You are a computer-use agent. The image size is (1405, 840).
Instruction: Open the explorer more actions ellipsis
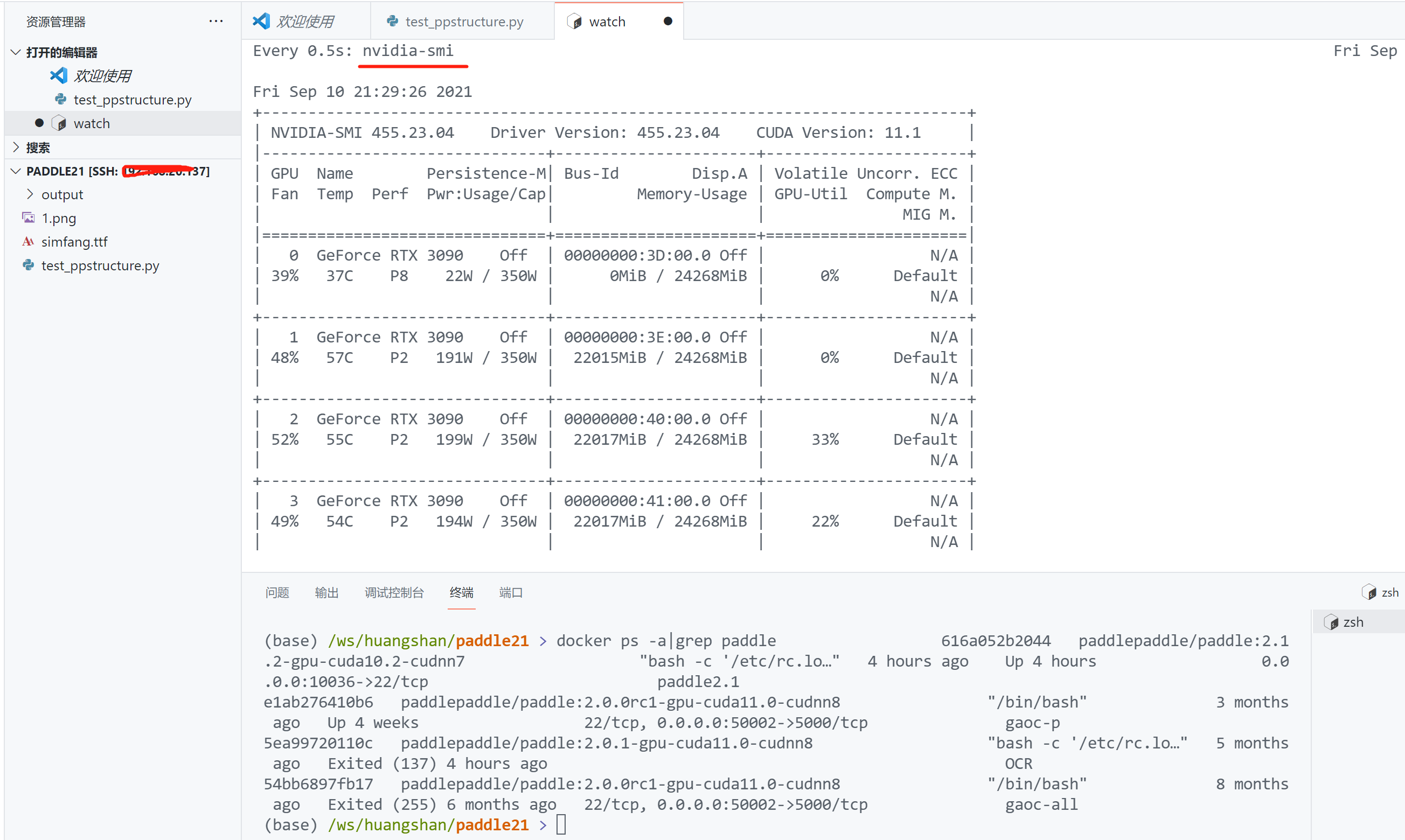click(216, 22)
